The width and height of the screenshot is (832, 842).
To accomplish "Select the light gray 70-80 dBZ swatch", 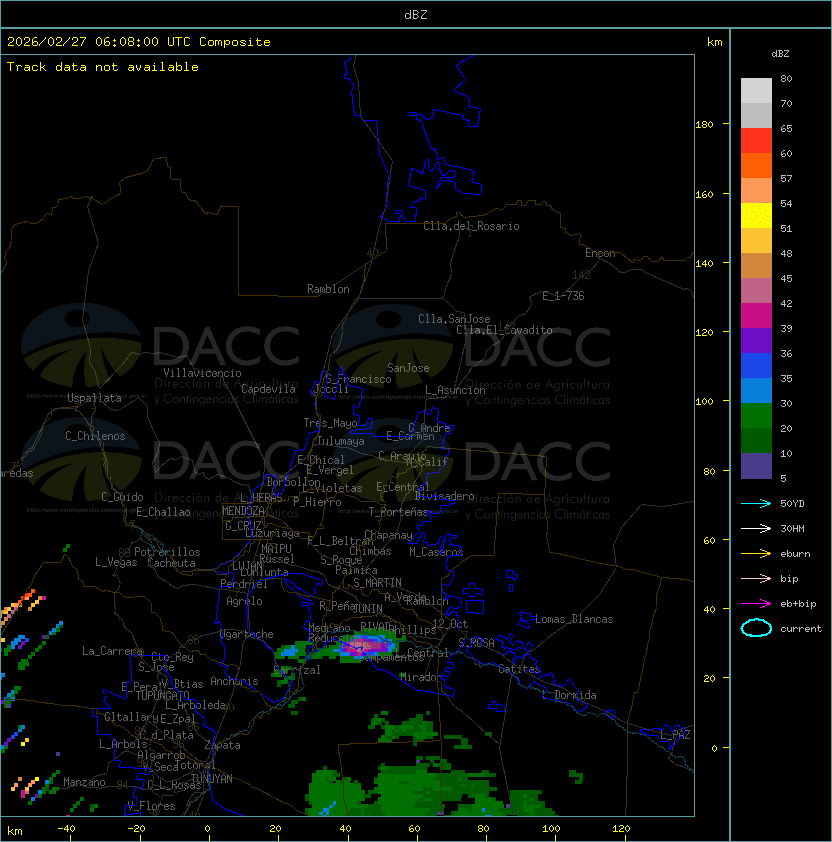I will (756, 91).
